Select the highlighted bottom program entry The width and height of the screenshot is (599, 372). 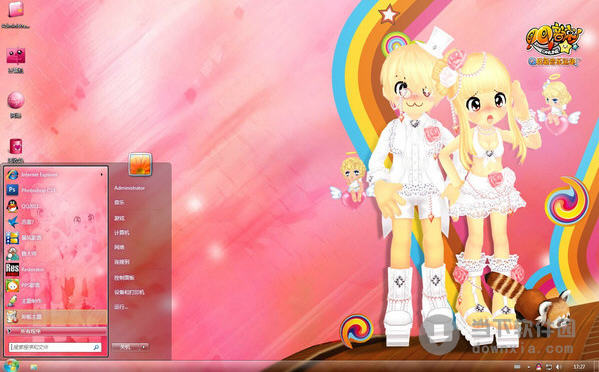point(55,317)
